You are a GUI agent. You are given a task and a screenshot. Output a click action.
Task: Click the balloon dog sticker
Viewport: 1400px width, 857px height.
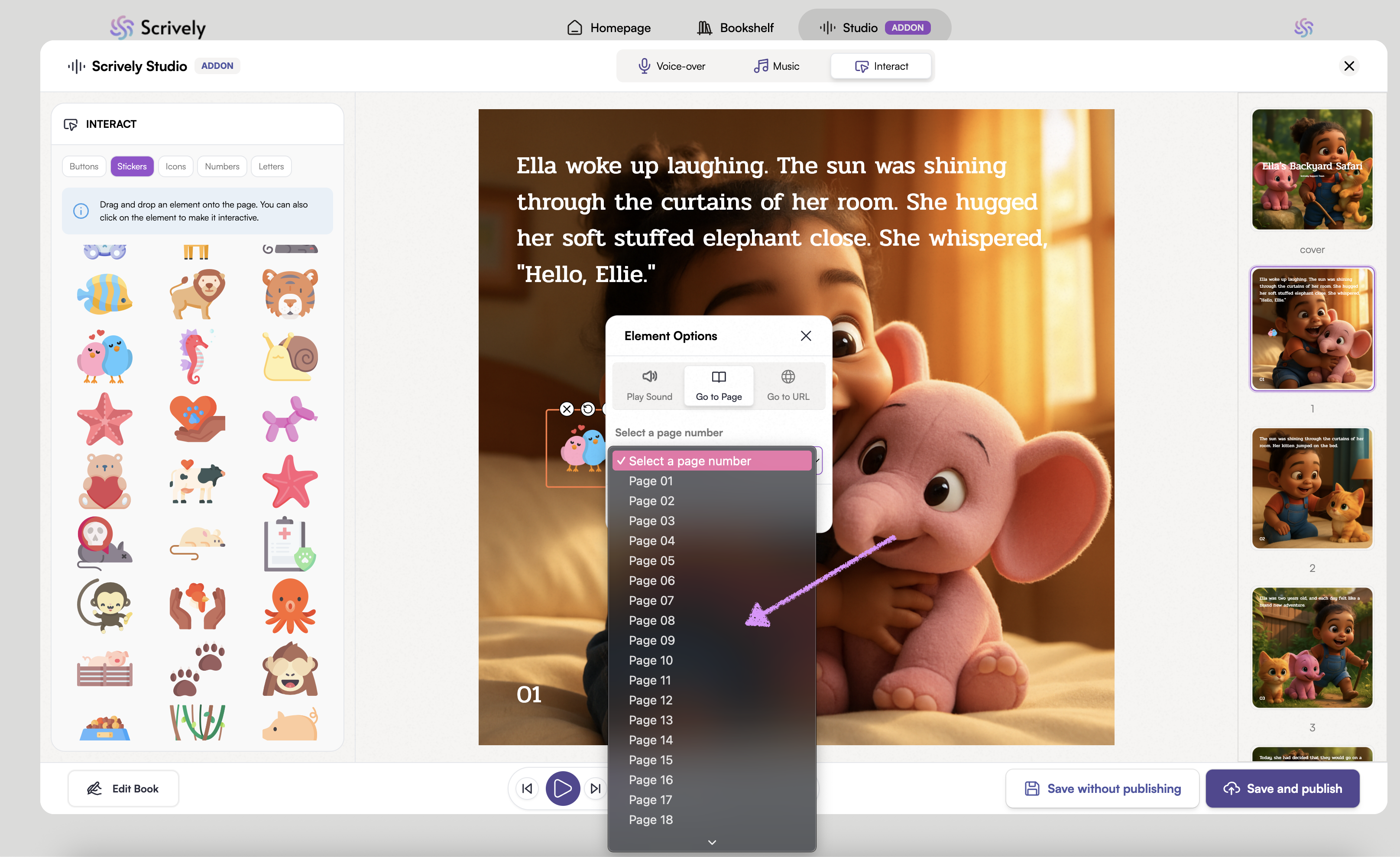[x=290, y=419]
